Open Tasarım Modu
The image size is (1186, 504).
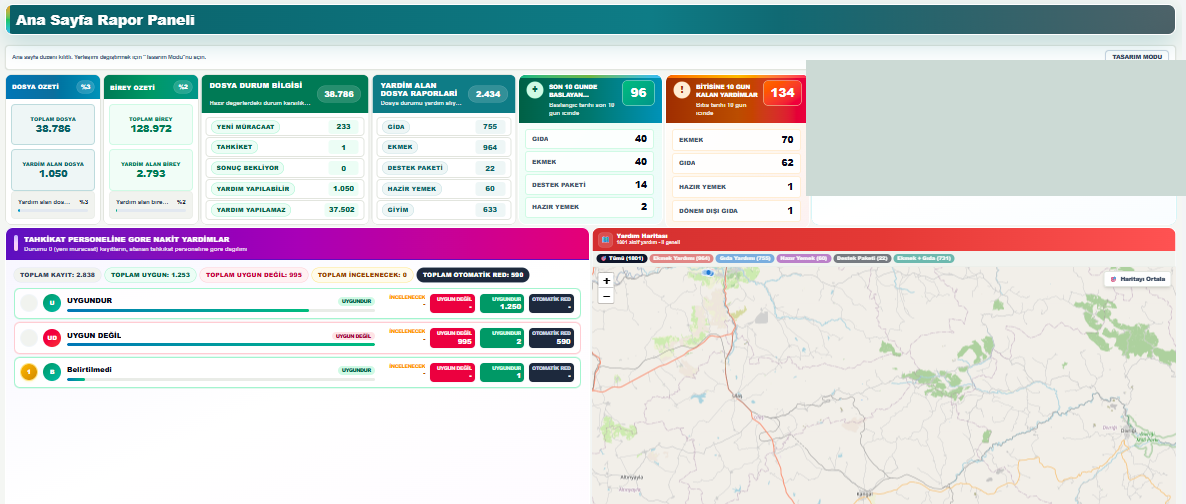[x=1137, y=57]
